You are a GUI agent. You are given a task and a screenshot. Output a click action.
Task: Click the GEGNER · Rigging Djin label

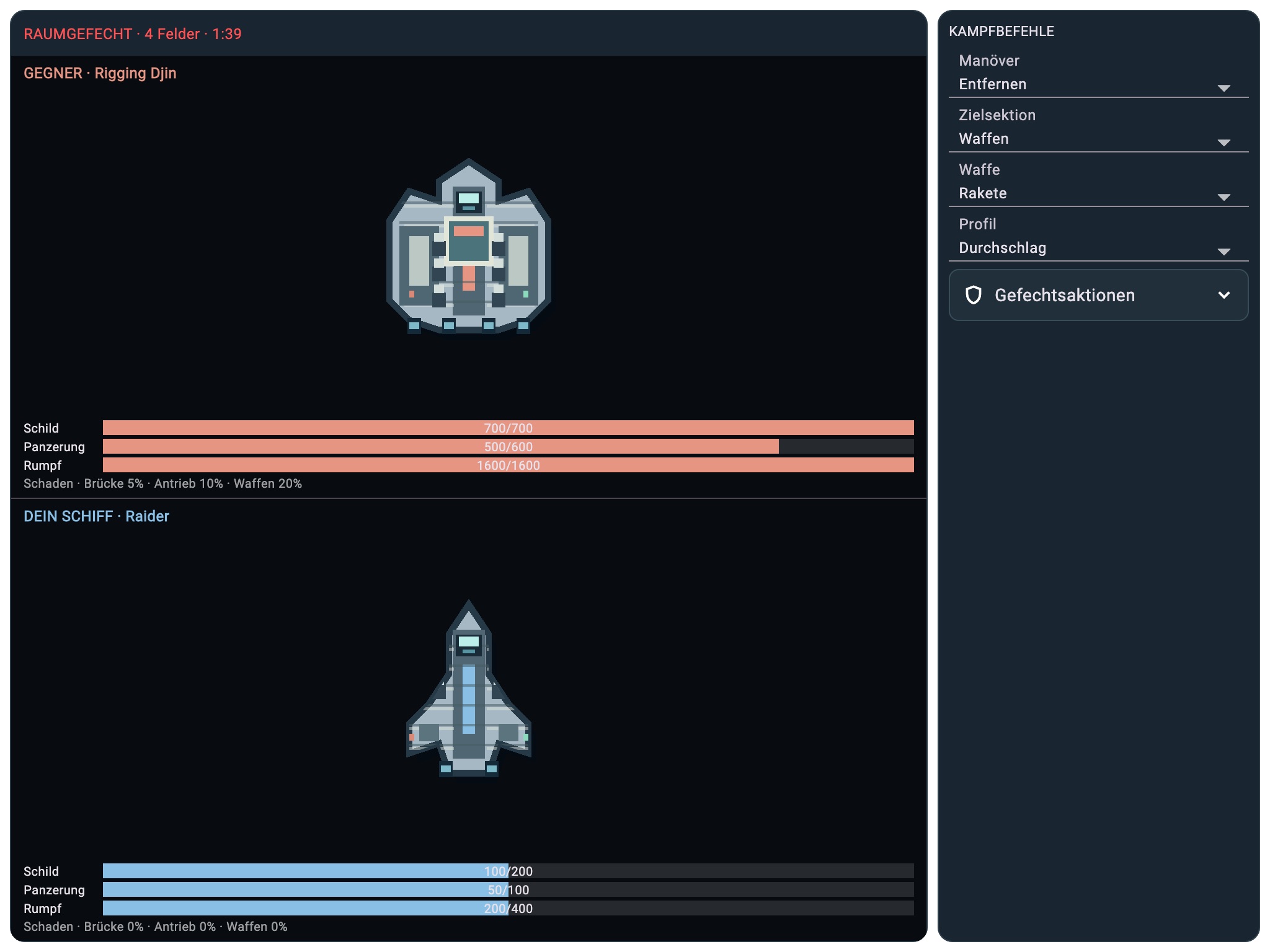(100, 73)
